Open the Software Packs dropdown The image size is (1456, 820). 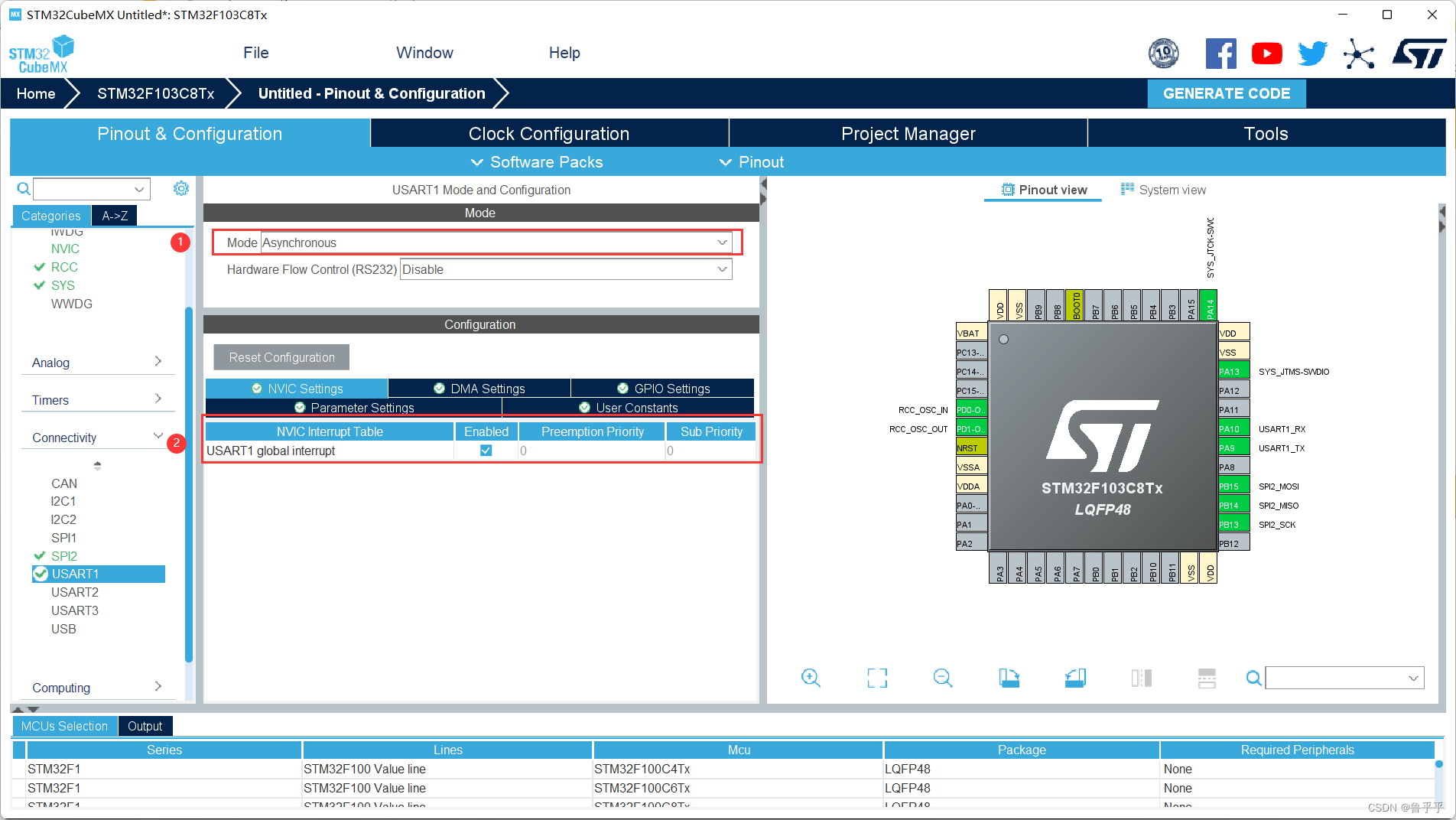(537, 162)
